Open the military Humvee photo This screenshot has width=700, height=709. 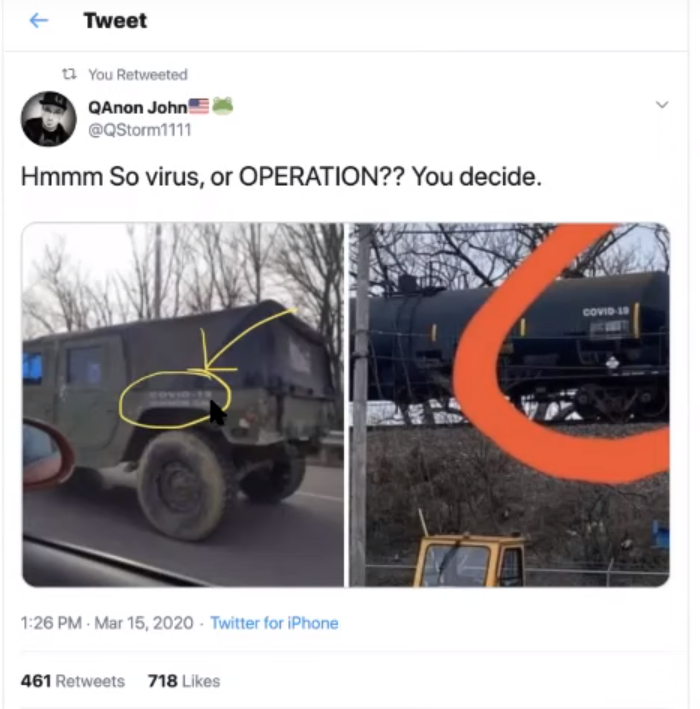[x=183, y=405]
